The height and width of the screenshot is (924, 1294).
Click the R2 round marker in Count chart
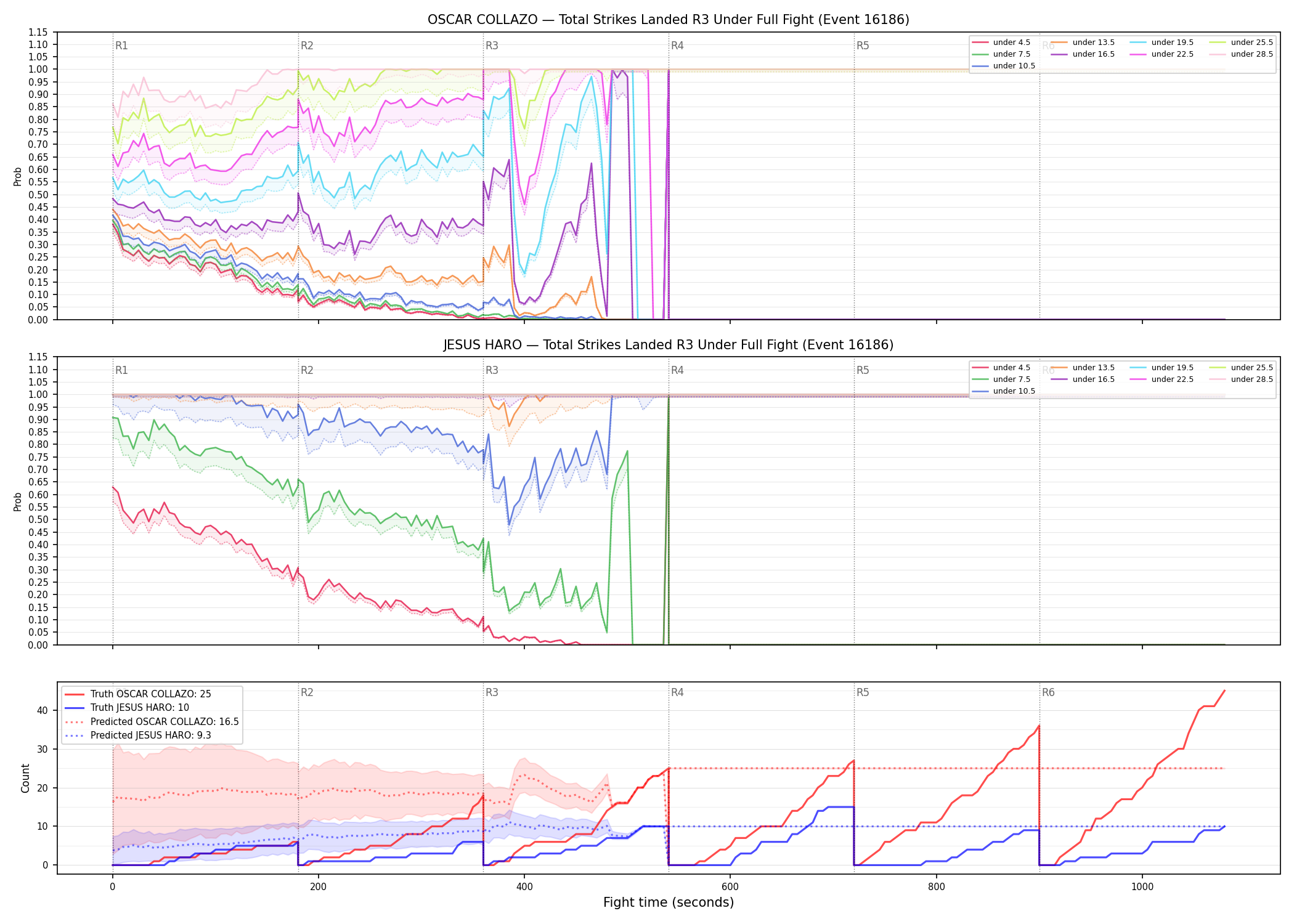(307, 692)
